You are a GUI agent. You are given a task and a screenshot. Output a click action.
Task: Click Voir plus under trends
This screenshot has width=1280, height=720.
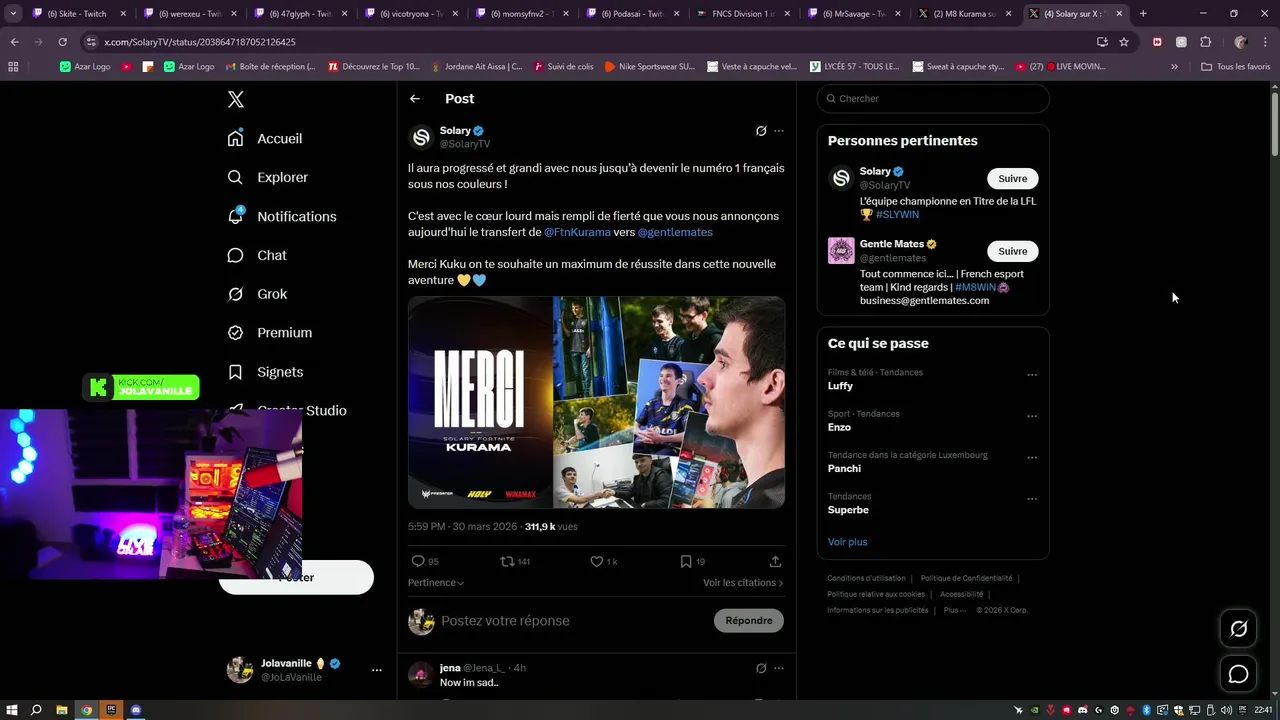point(847,542)
